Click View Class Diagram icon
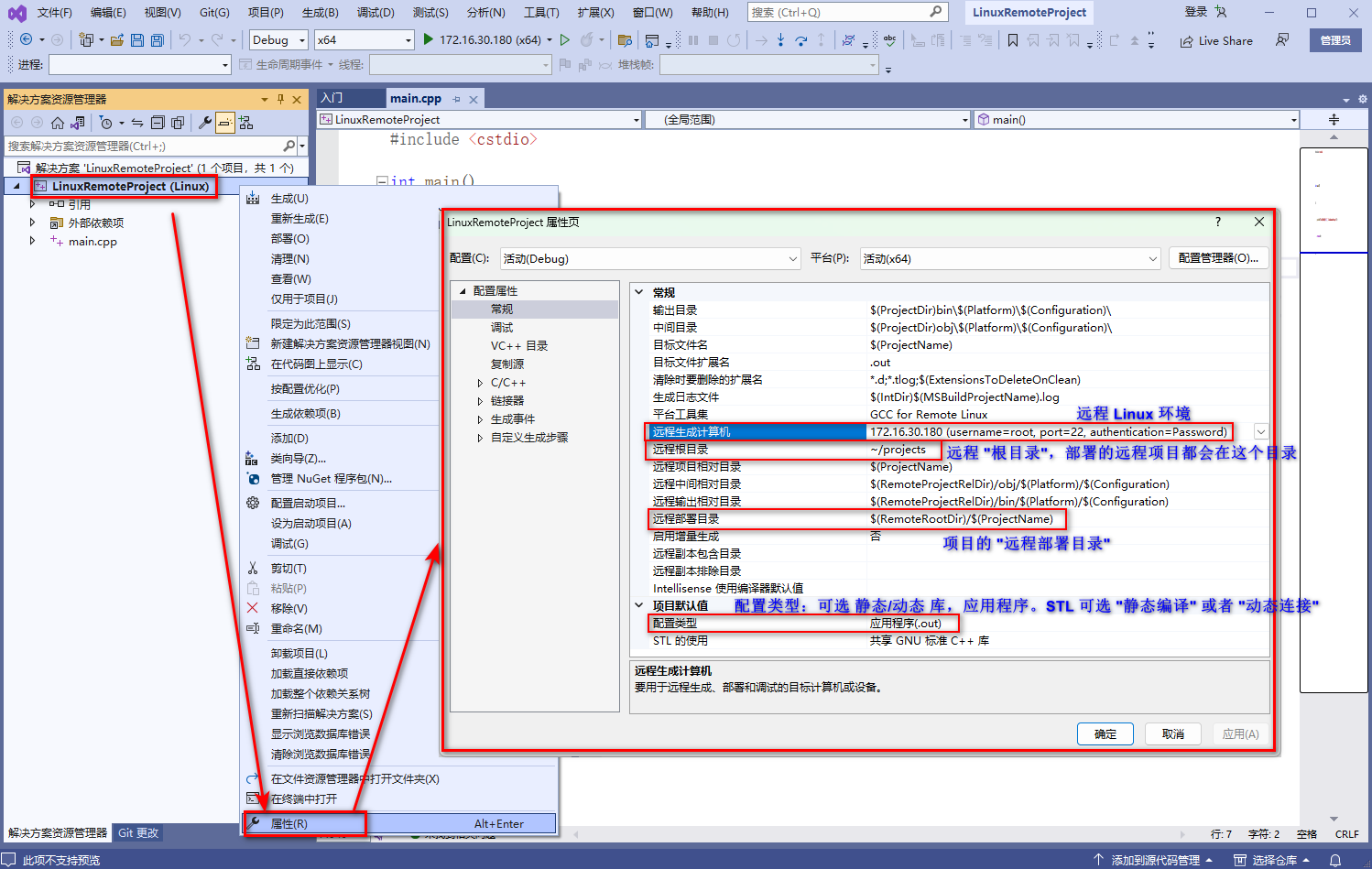1372x869 pixels. pos(245,123)
